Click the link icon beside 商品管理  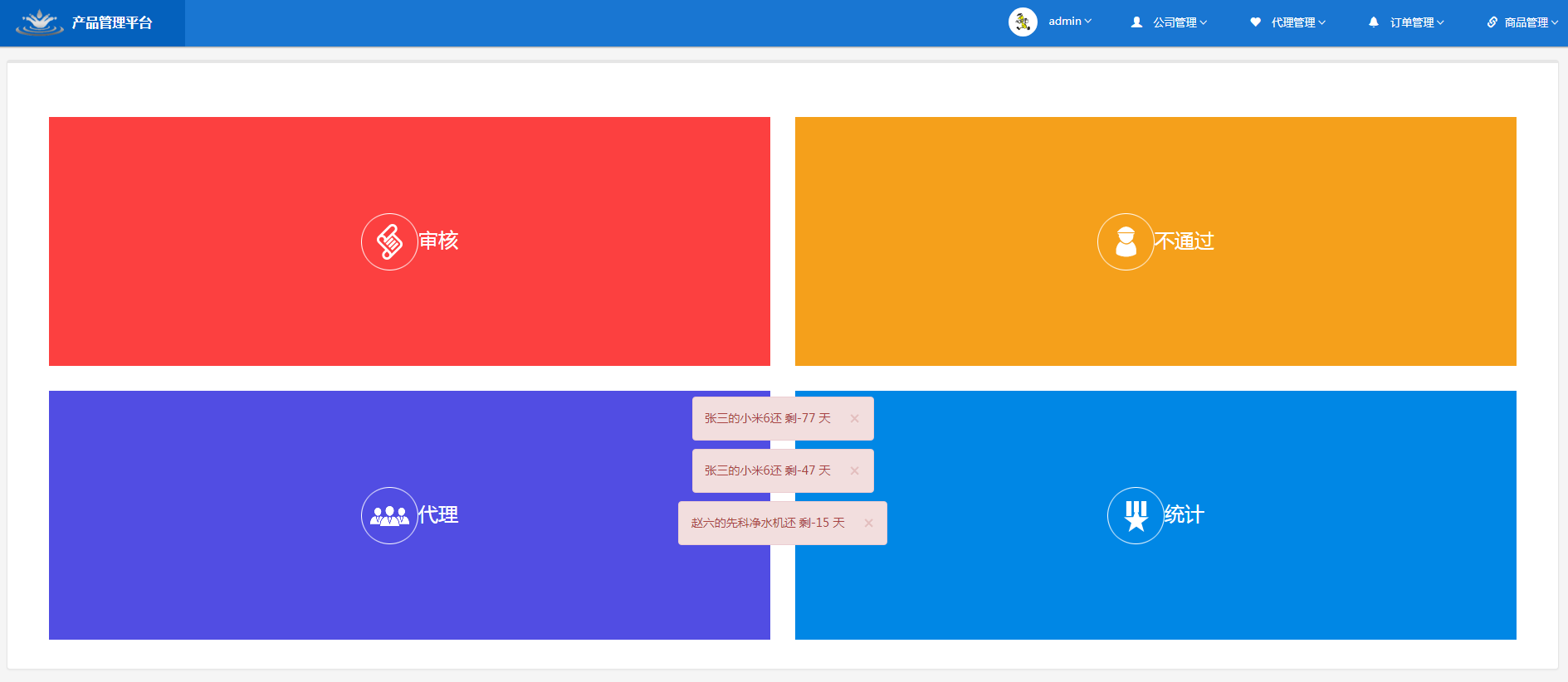tap(1492, 22)
